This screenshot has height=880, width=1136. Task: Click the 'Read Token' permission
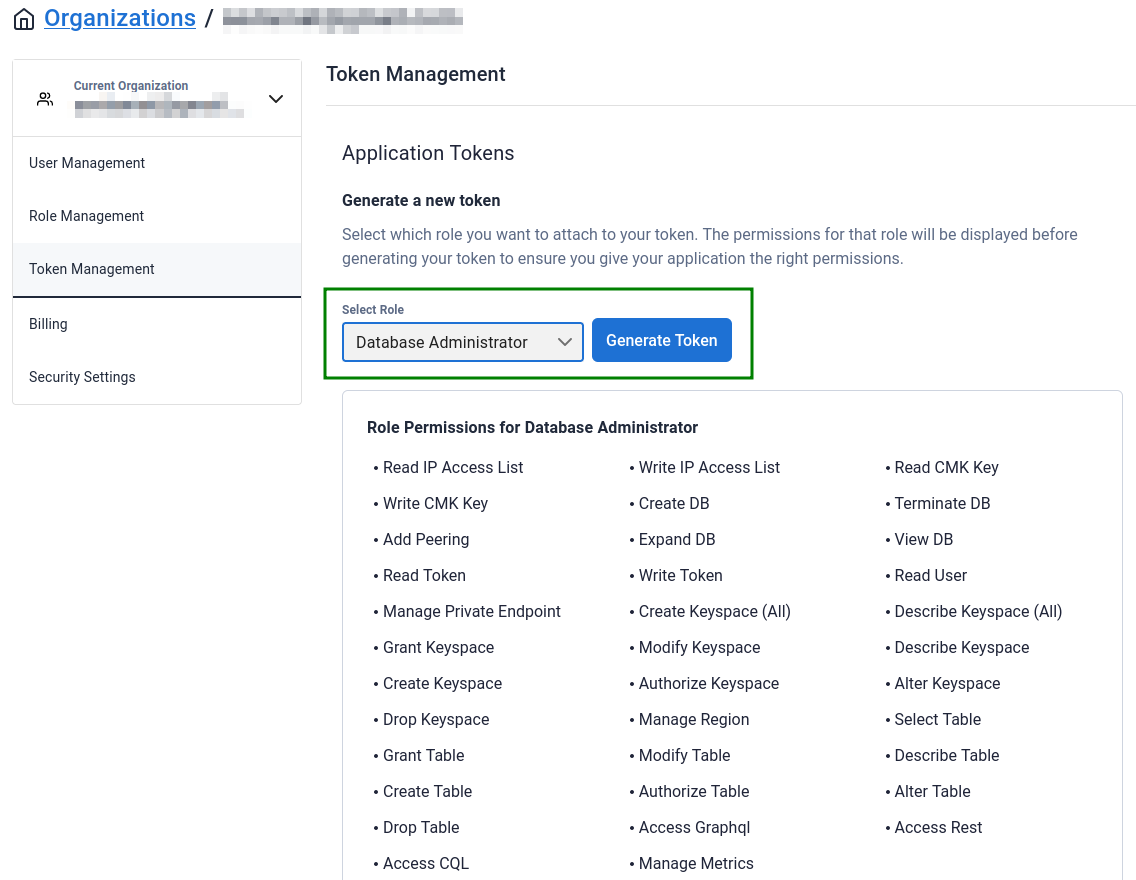pyautogui.click(x=424, y=576)
